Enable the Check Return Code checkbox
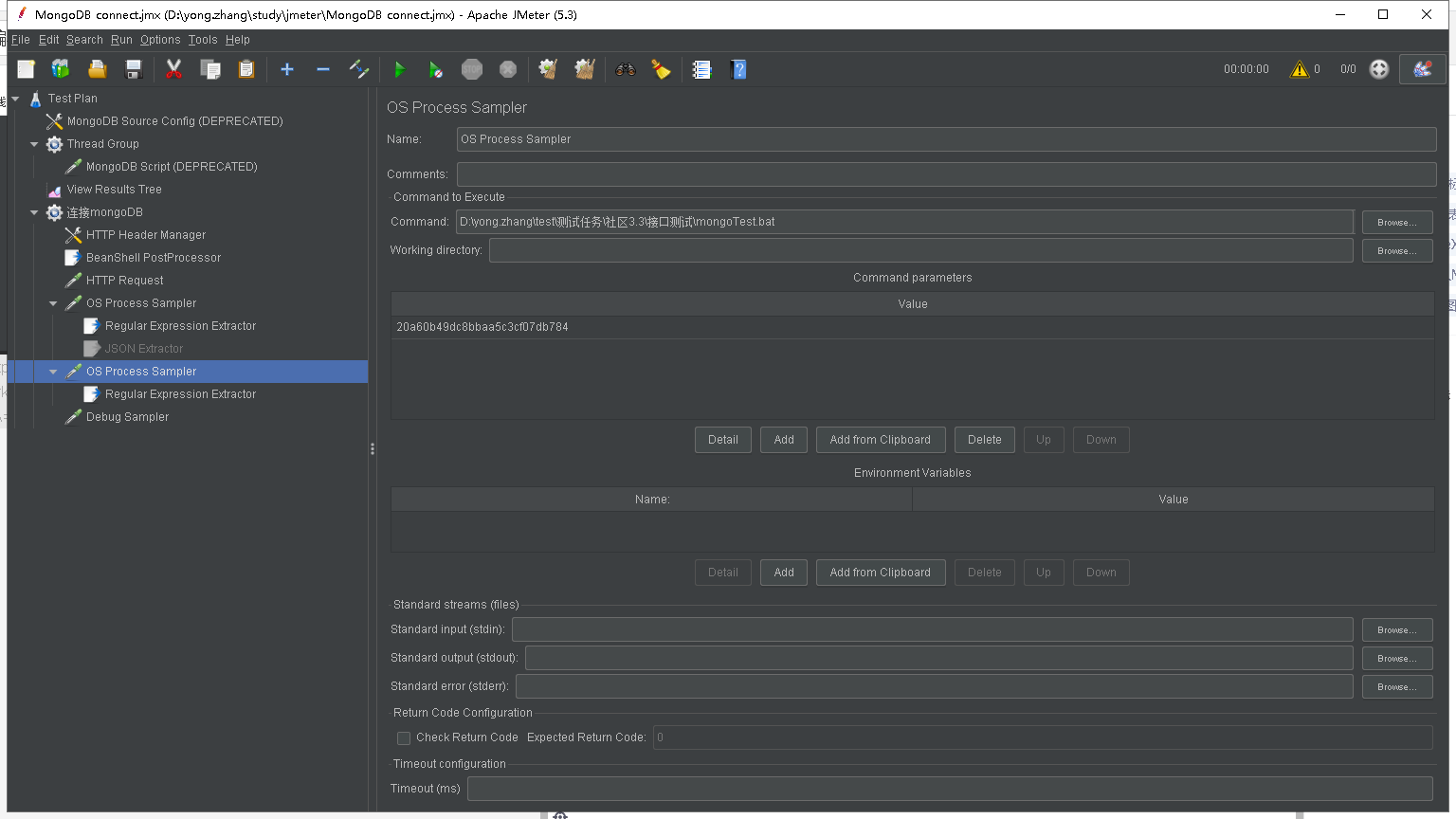This screenshot has width=1456, height=819. point(404,737)
